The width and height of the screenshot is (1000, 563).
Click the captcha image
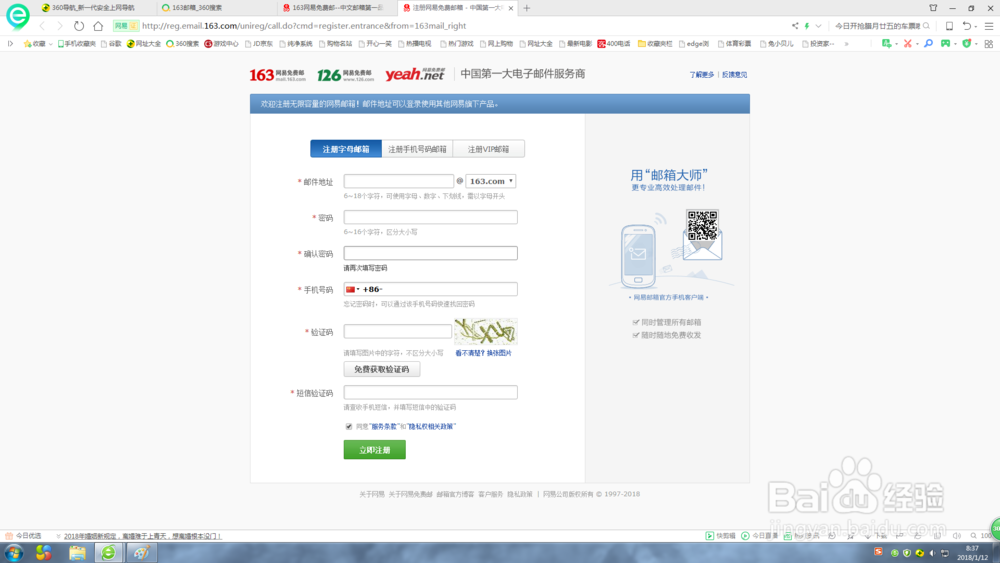click(x=486, y=332)
